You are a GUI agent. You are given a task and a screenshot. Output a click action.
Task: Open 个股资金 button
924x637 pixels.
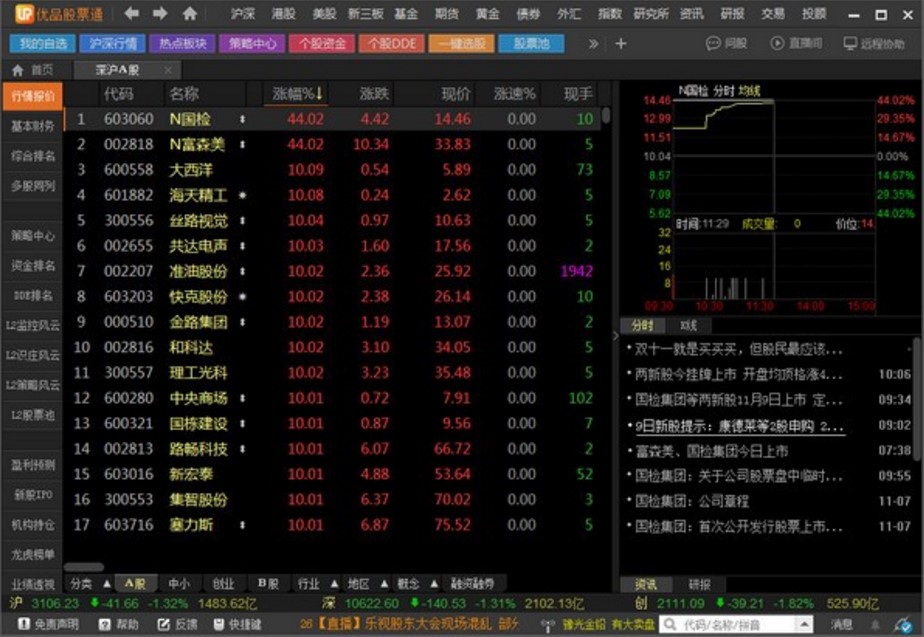tap(322, 44)
